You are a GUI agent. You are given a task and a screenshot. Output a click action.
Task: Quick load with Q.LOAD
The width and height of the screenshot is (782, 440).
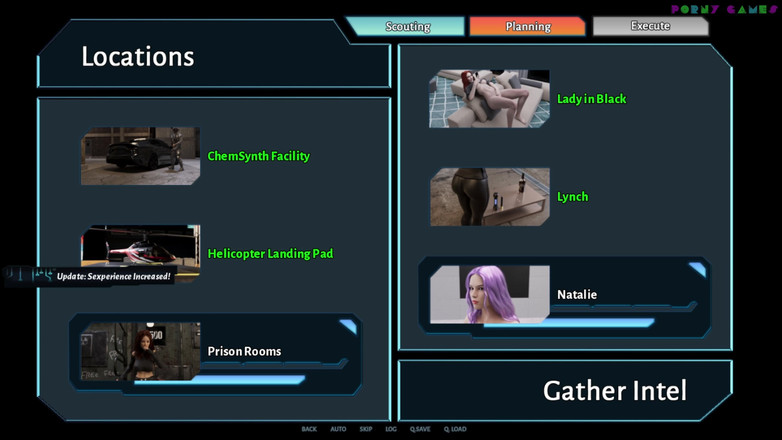click(455, 429)
